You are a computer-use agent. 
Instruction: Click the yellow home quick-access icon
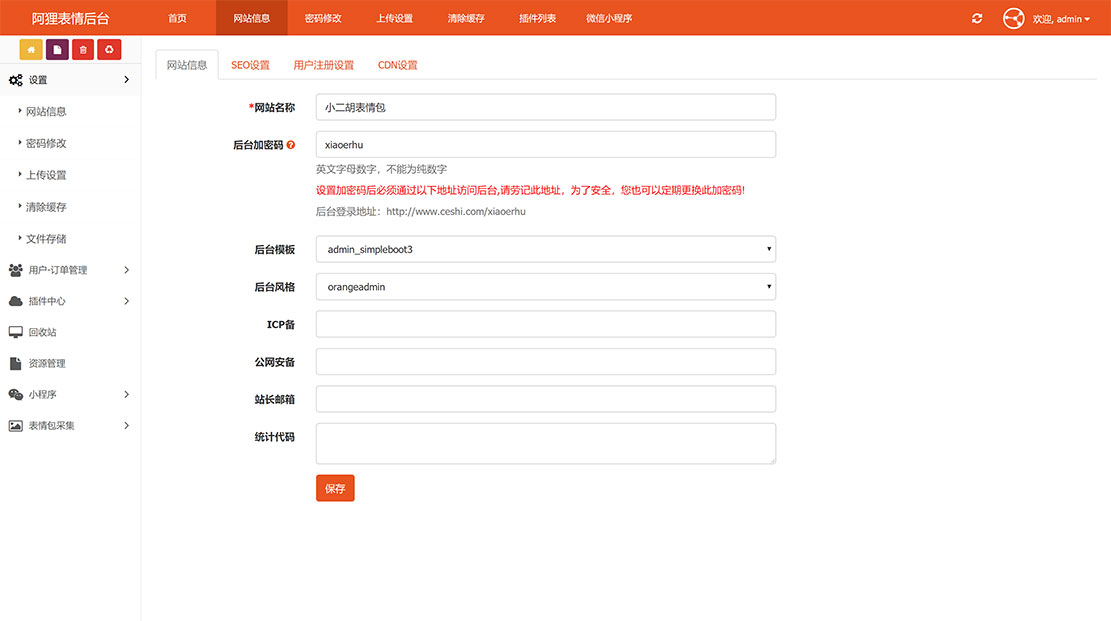30,49
